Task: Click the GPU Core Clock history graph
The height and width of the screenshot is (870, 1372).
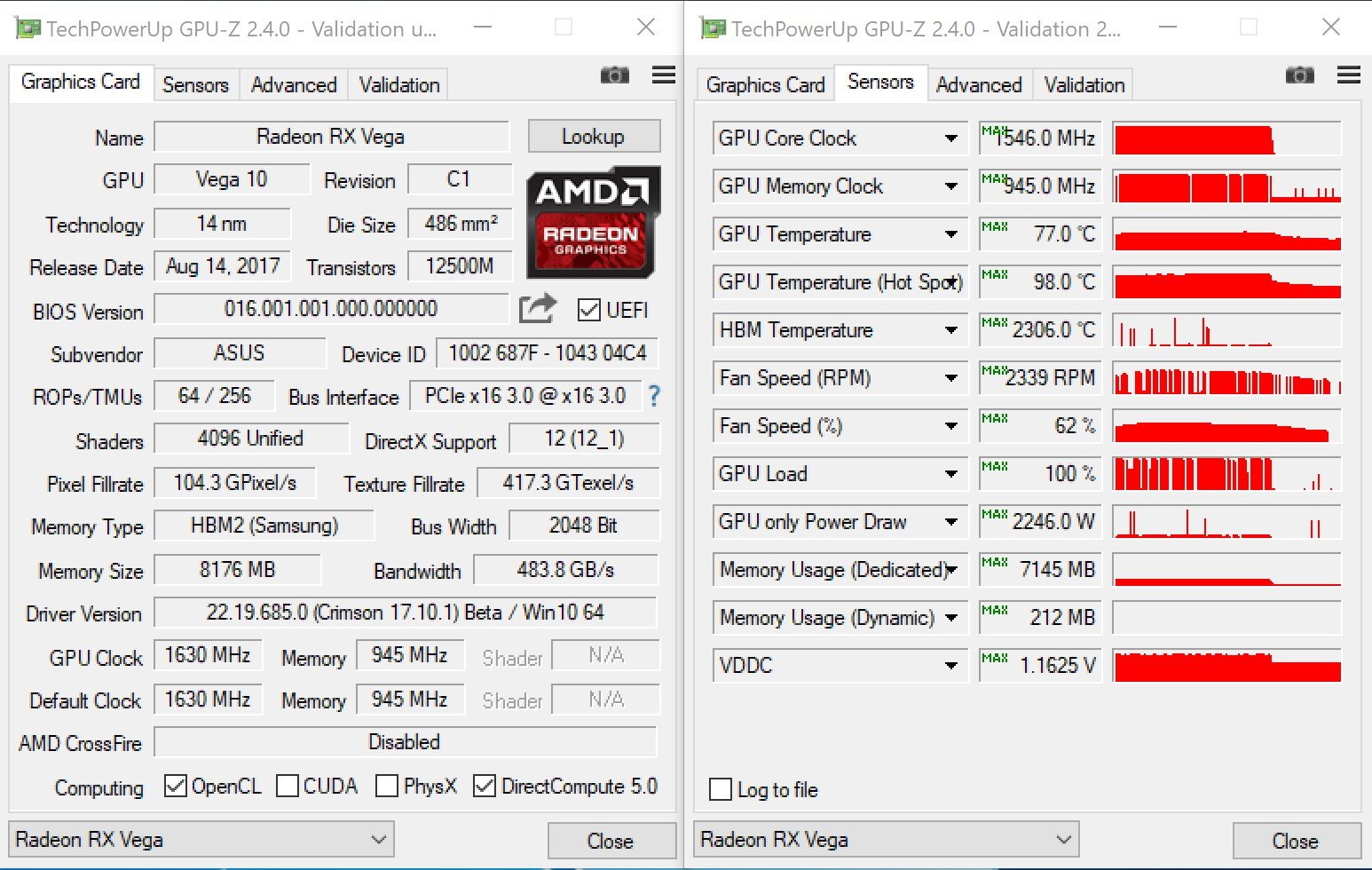Action: pos(1226,138)
